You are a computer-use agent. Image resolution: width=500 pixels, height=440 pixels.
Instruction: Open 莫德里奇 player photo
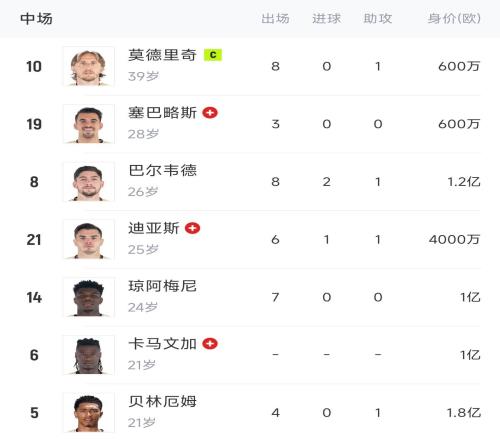(x=89, y=66)
